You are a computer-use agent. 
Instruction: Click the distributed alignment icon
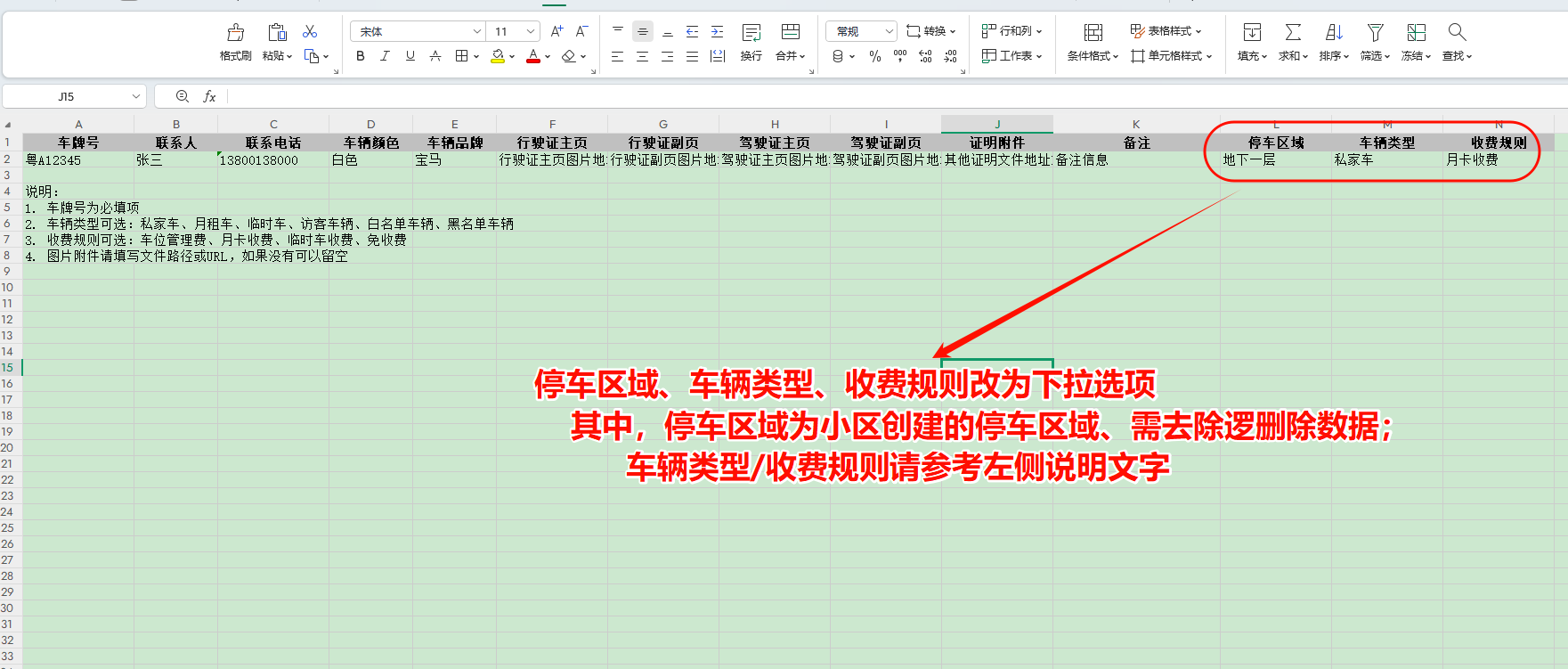coord(718,56)
